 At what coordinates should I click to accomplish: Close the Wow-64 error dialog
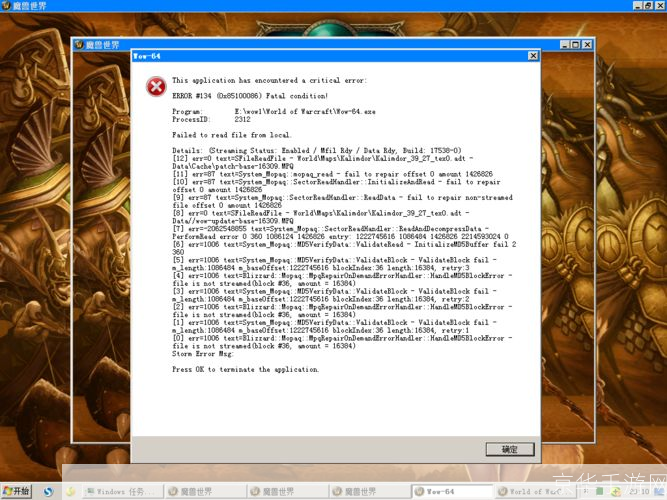[533, 56]
